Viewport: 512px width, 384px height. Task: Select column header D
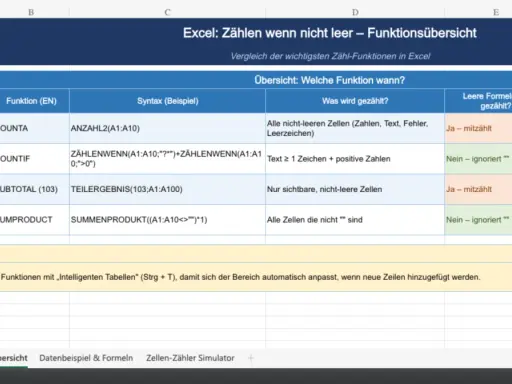355,13
